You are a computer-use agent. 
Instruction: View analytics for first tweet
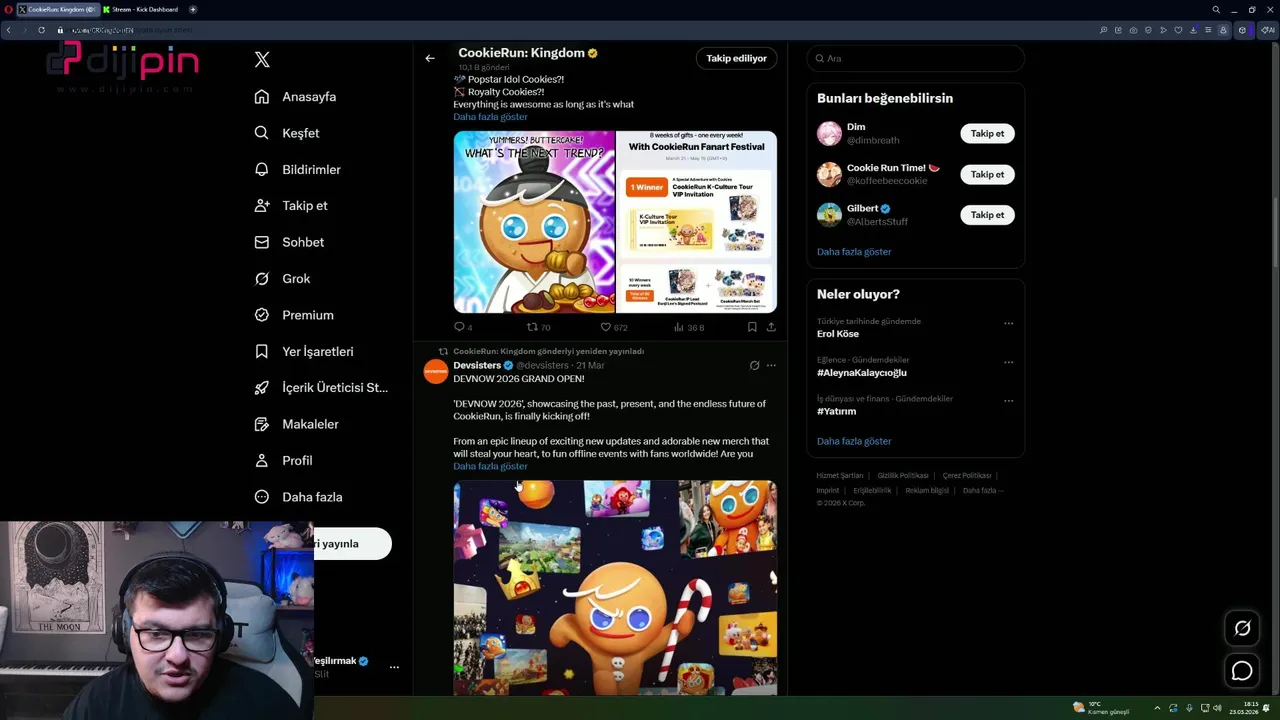(689, 327)
